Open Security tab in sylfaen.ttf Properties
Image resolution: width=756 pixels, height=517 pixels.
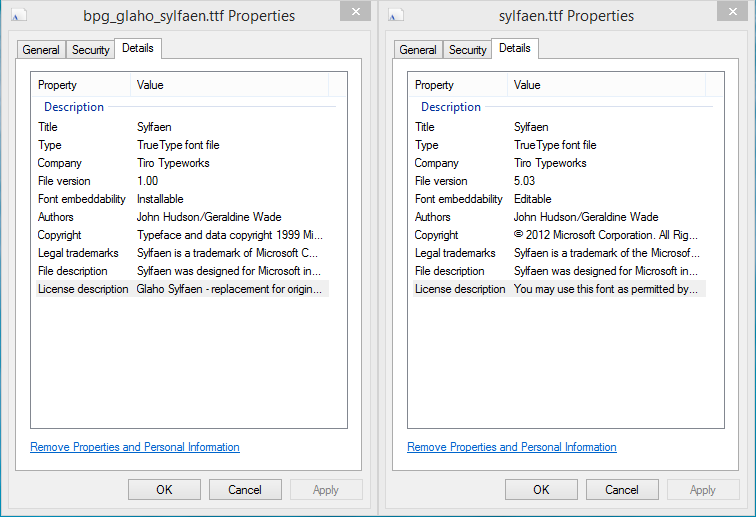tap(468, 50)
